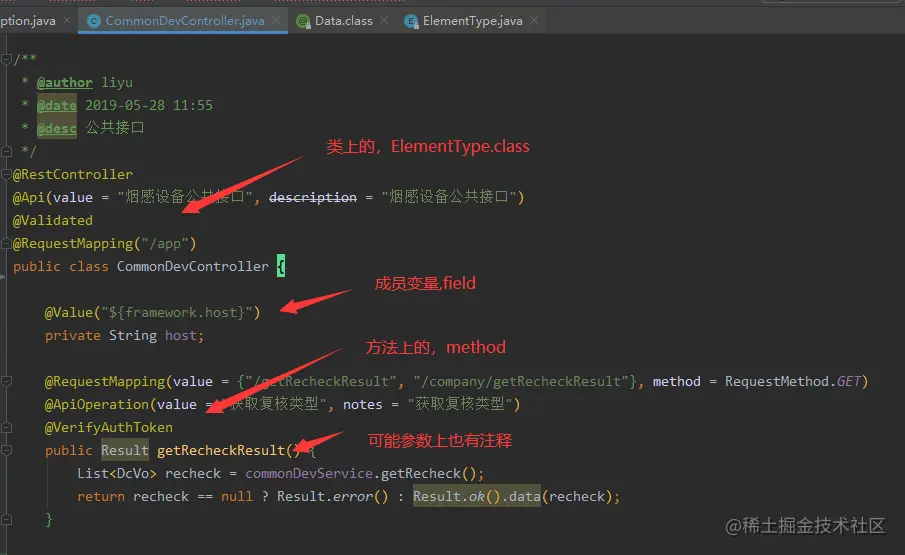
Task: Collapse the @RestController annotation fold
Action: [7, 174]
